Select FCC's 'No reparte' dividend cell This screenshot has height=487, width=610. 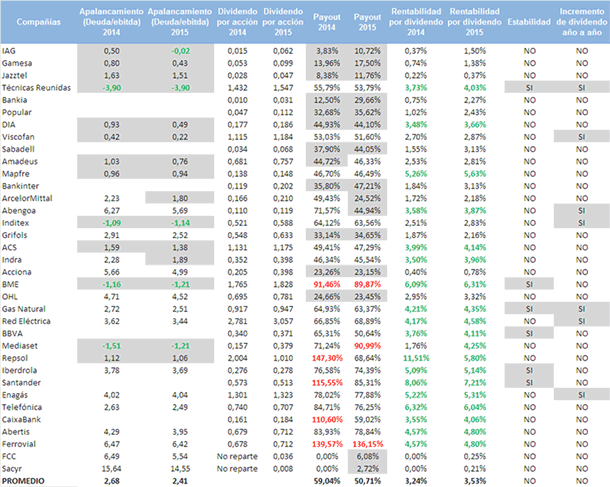coord(237,456)
